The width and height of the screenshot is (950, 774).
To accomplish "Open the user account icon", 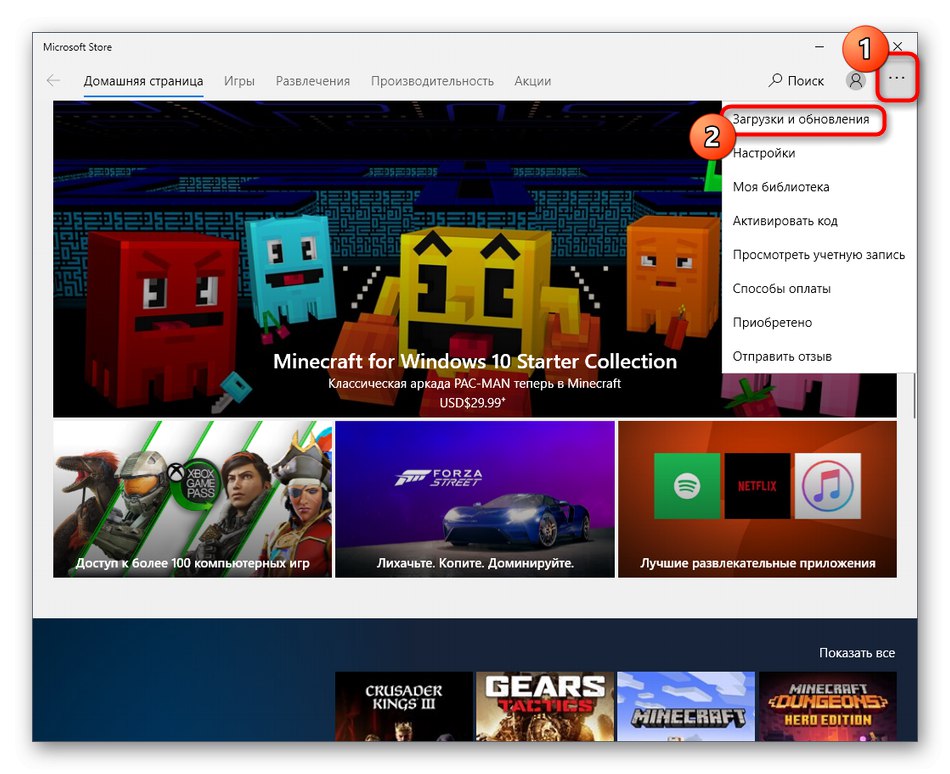I will (x=855, y=81).
